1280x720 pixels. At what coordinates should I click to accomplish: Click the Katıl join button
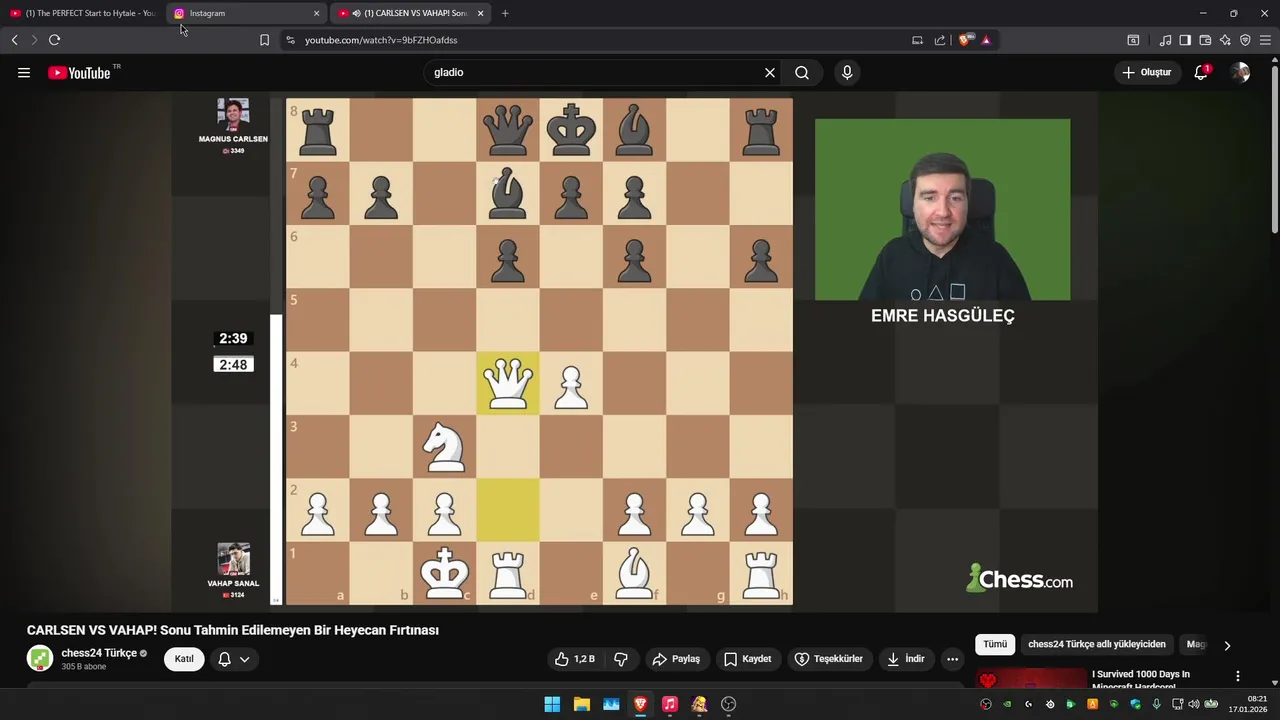point(184,659)
